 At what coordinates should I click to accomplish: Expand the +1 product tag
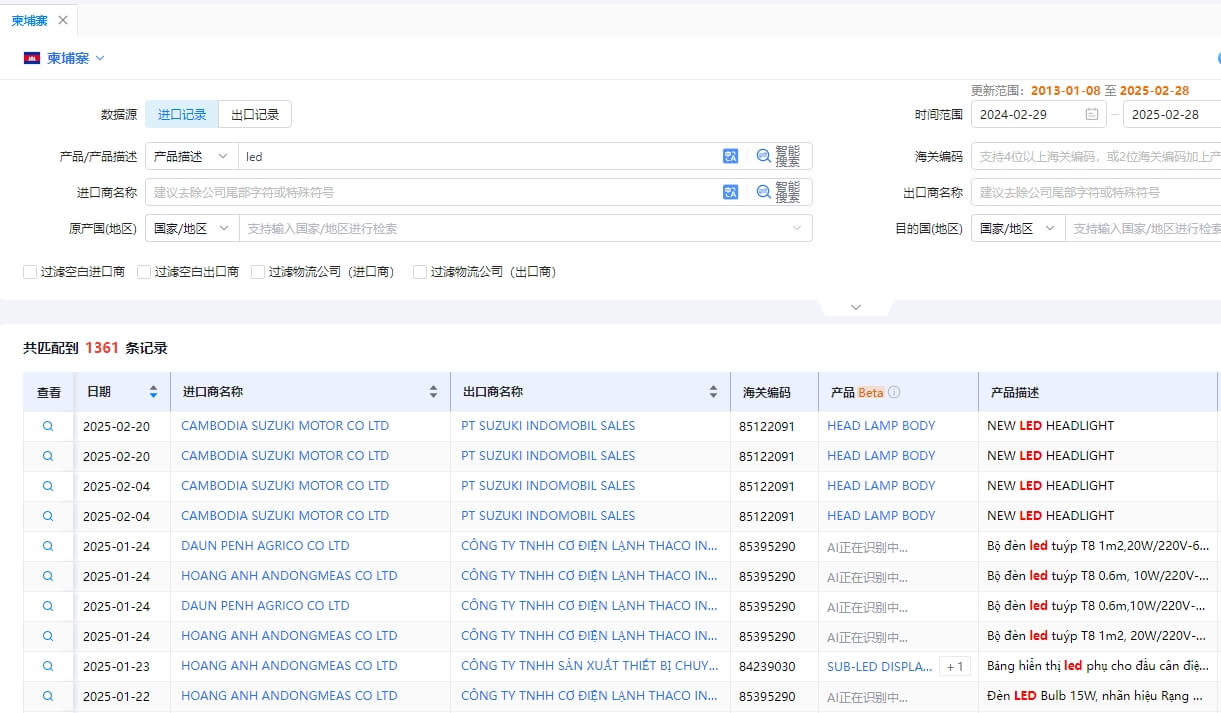(x=955, y=667)
